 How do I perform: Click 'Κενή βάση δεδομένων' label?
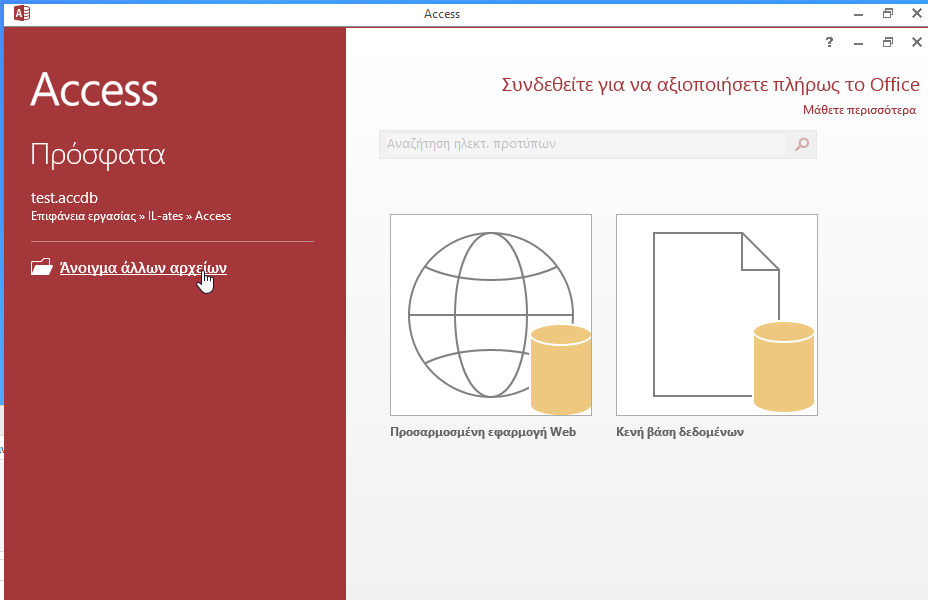coord(680,432)
